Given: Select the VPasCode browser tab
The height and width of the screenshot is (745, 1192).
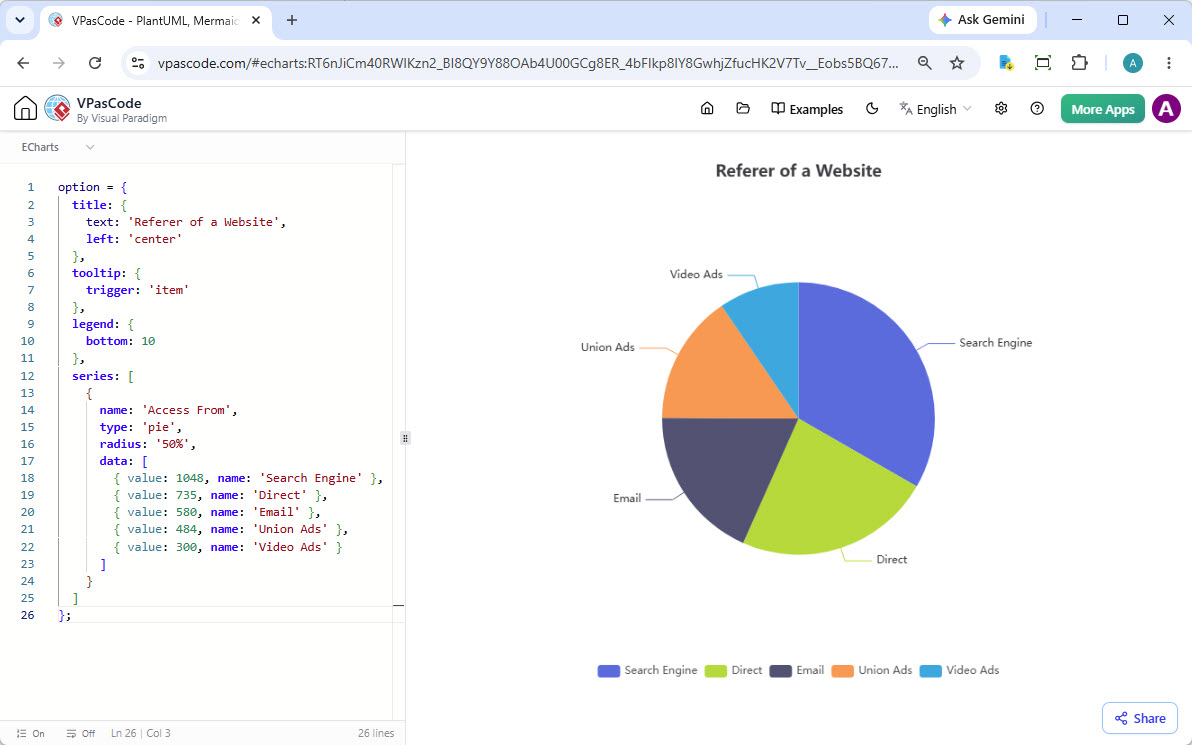Looking at the screenshot, I should (154, 21).
